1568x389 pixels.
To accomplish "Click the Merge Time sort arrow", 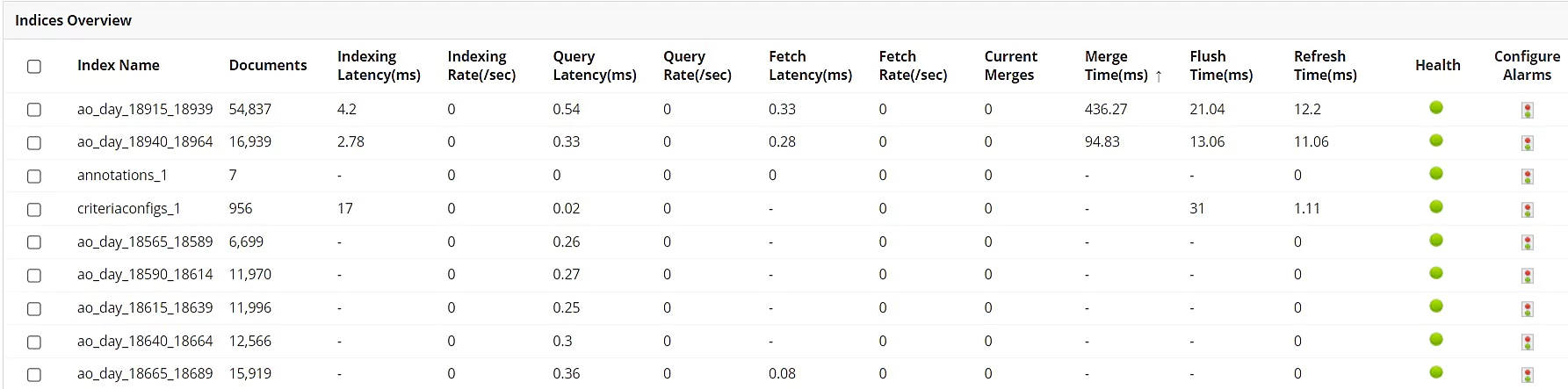I will point(1159,76).
